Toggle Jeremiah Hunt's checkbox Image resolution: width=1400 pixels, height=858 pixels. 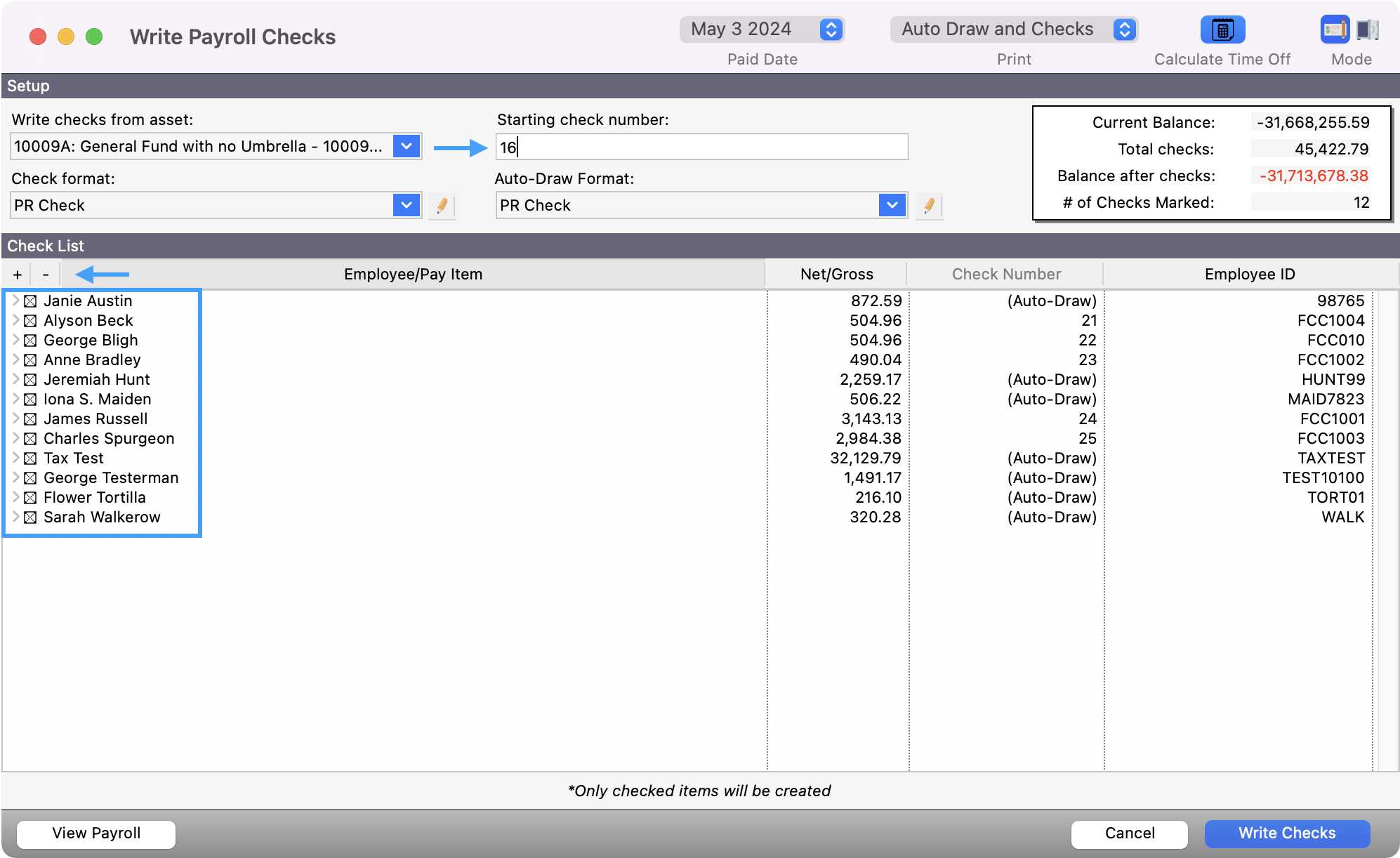(30, 380)
